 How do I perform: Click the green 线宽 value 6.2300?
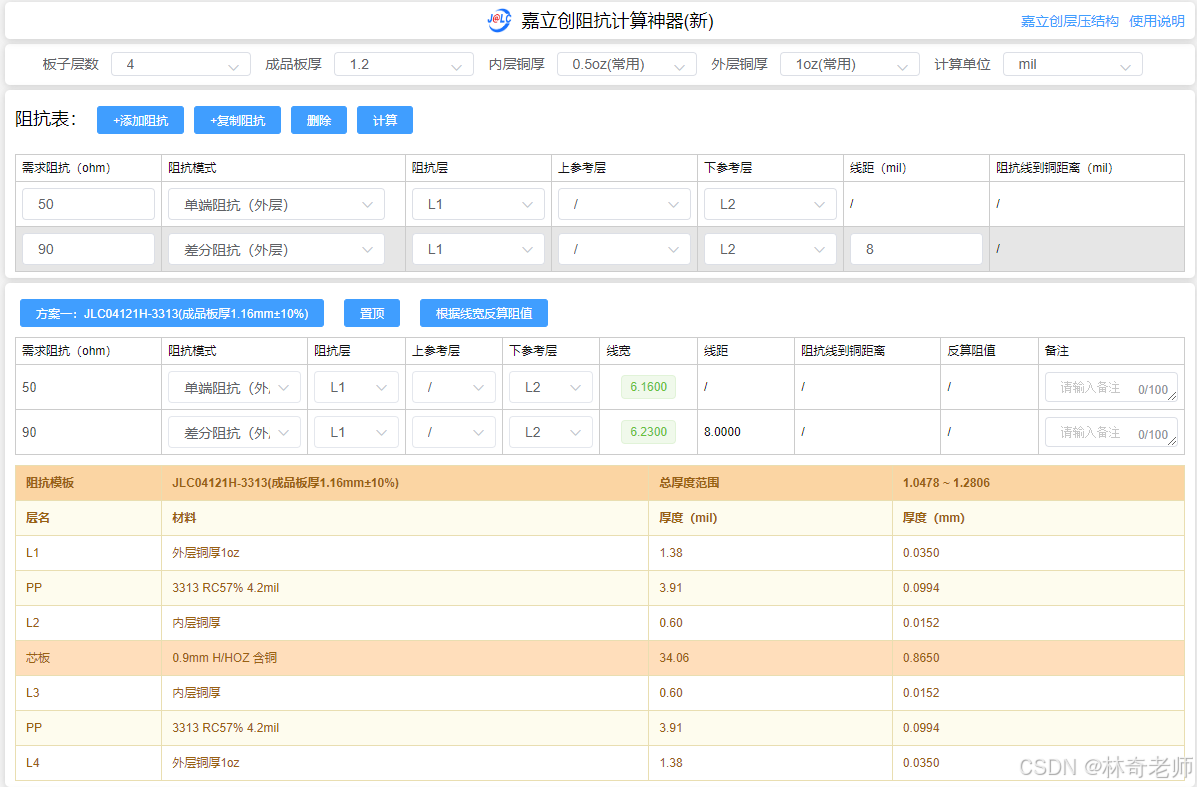648,432
